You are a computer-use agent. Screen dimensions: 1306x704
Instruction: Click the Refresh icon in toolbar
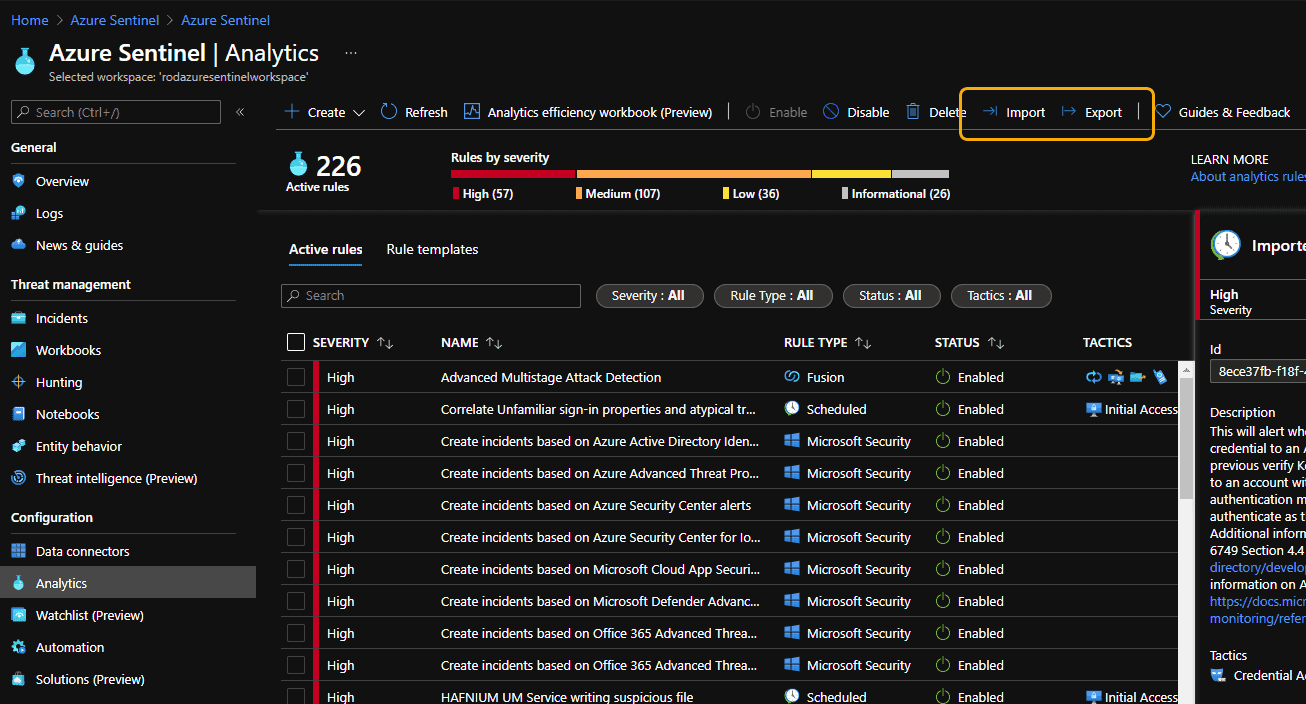point(390,112)
